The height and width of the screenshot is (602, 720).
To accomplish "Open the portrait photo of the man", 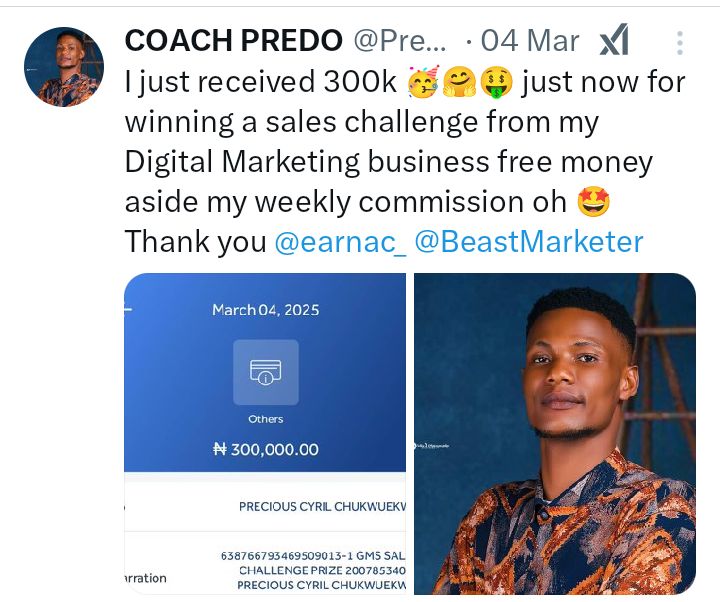I will click(x=555, y=435).
